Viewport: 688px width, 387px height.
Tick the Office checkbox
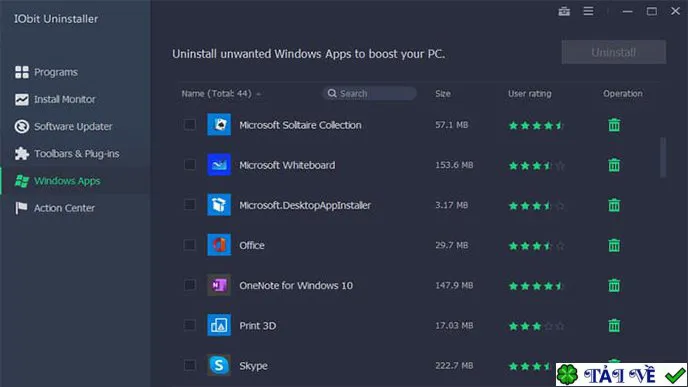(190, 245)
